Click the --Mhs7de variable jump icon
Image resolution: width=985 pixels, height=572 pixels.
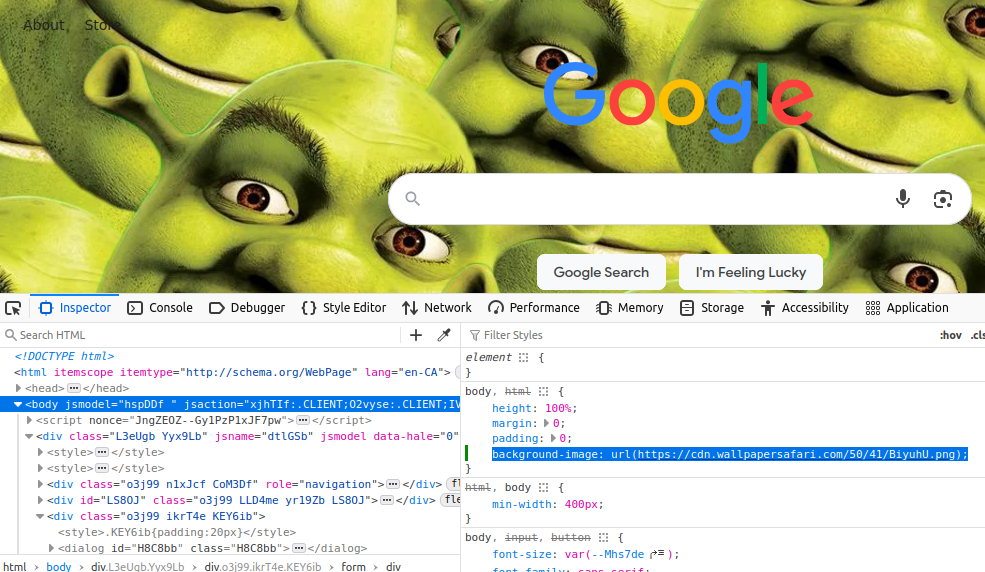(656, 554)
